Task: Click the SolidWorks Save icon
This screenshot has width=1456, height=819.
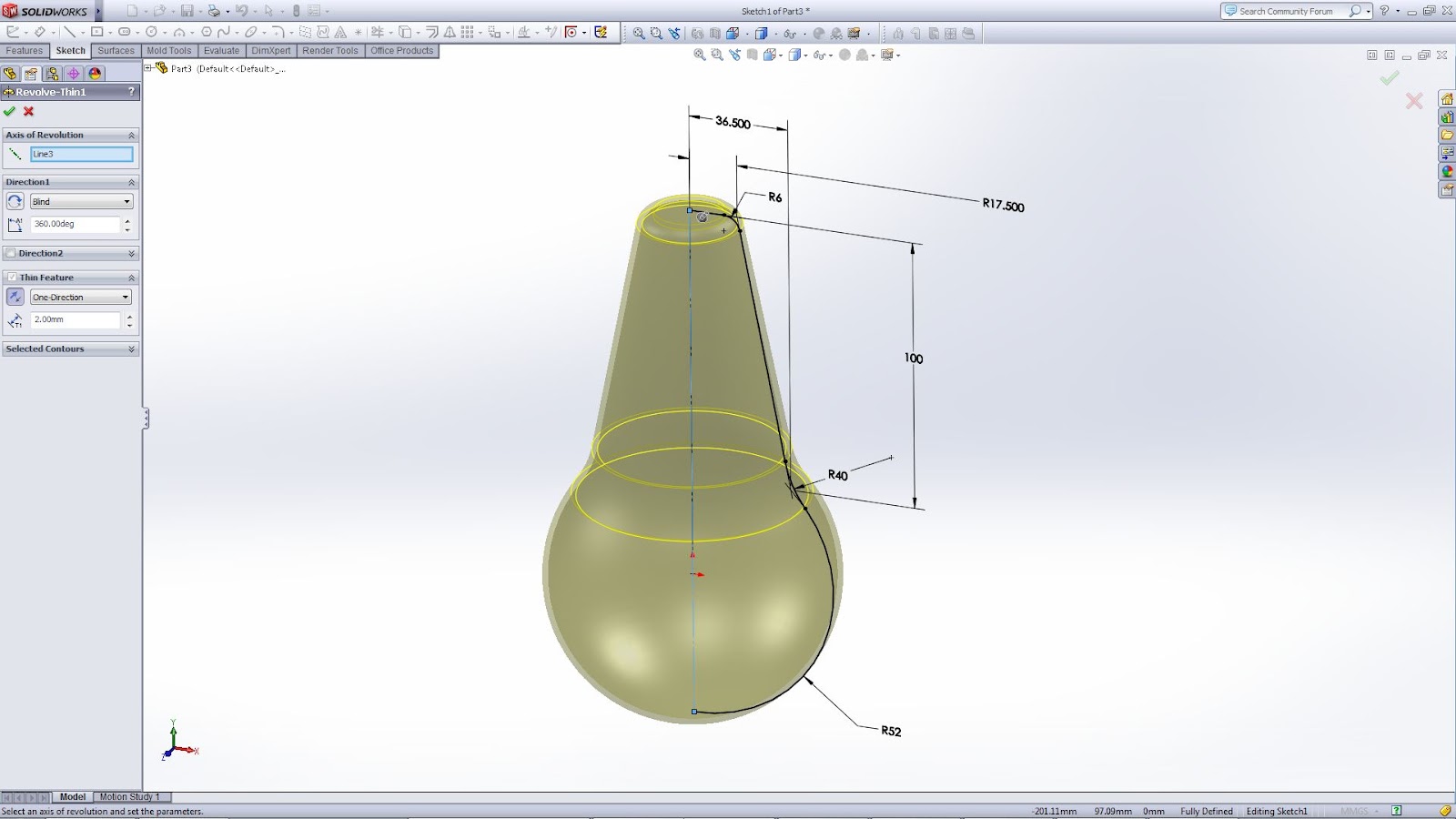Action: 187,11
